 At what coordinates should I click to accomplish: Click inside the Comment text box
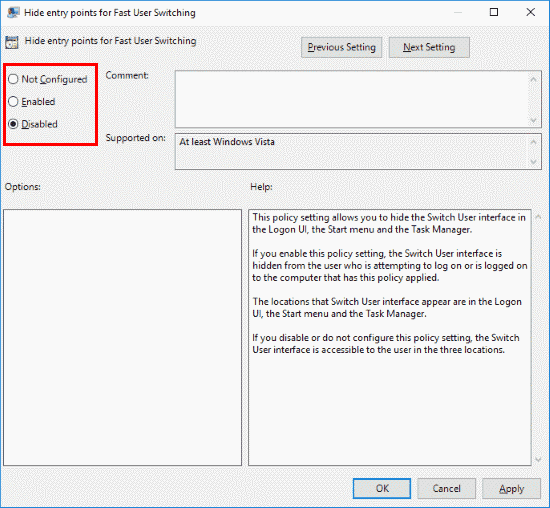[x=352, y=99]
